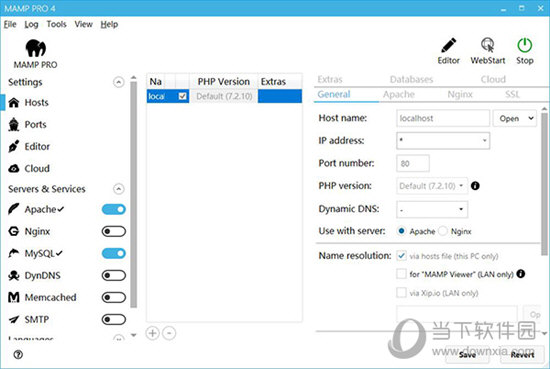
Task: Toggle the Apache server switch
Action: point(114,209)
